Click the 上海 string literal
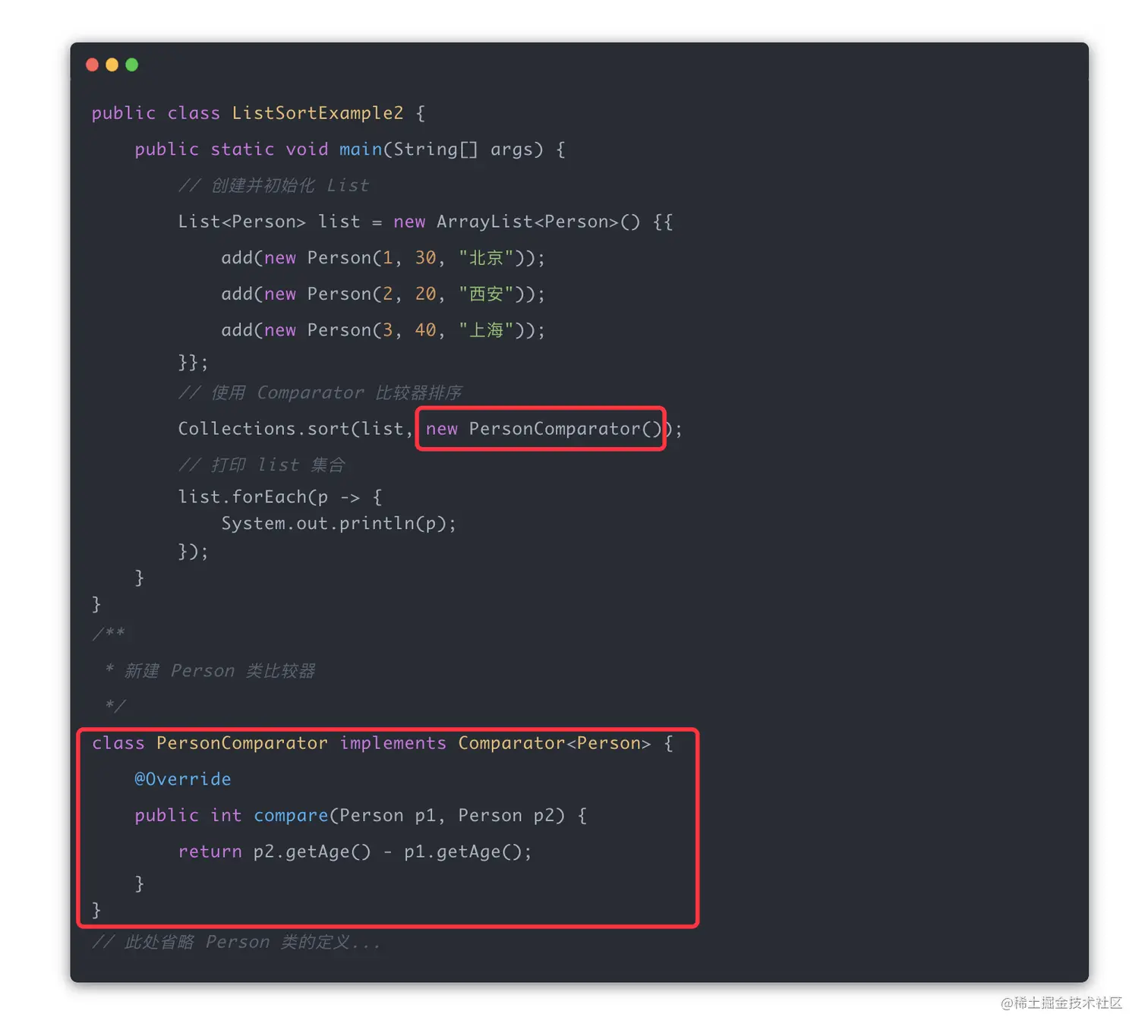The image size is (1148, 1036). (x=486, y=330)
